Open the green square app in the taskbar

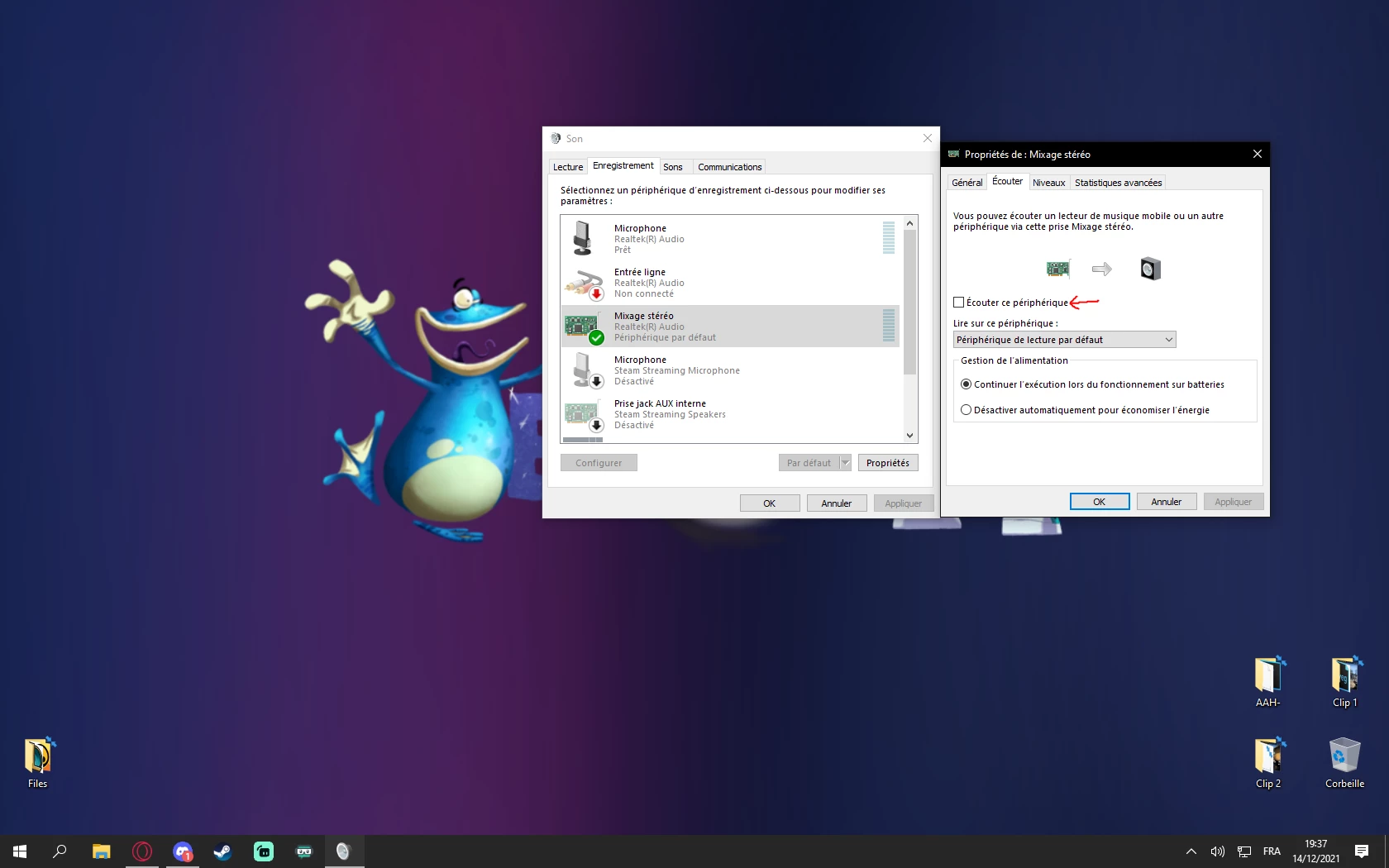tap(264, 851)
